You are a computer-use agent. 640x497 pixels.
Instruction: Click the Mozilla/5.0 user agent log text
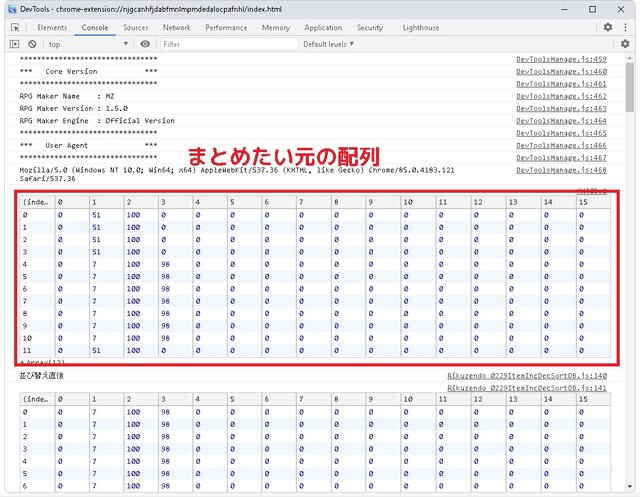coord(237,174)
